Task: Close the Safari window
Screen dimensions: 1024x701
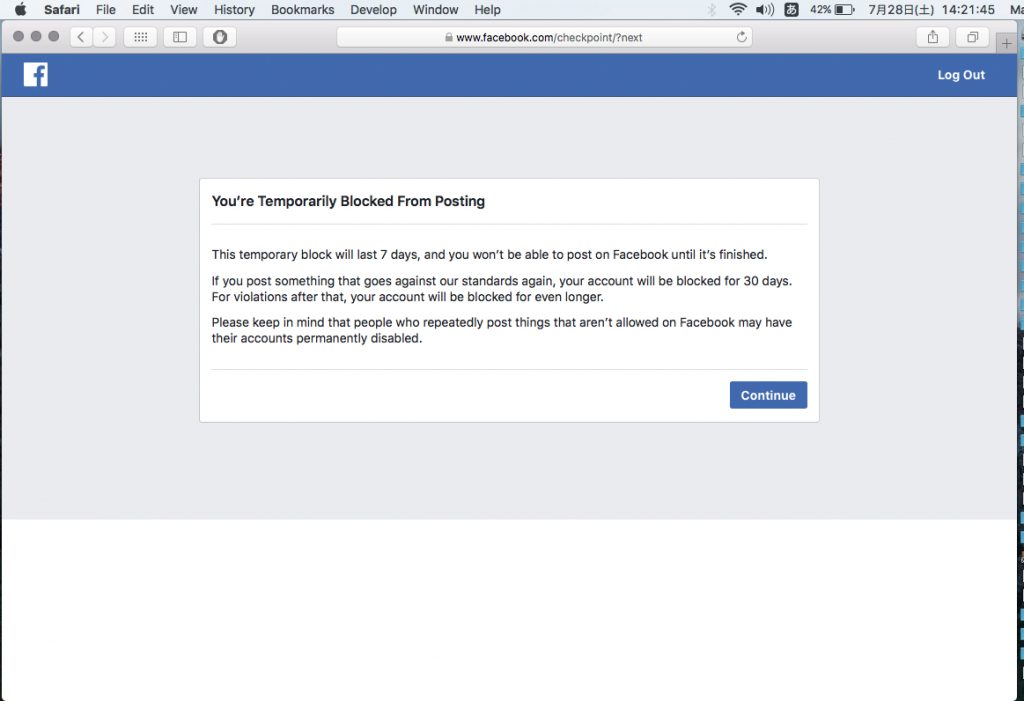Action: pyautogui.click(x=18, y=37)
